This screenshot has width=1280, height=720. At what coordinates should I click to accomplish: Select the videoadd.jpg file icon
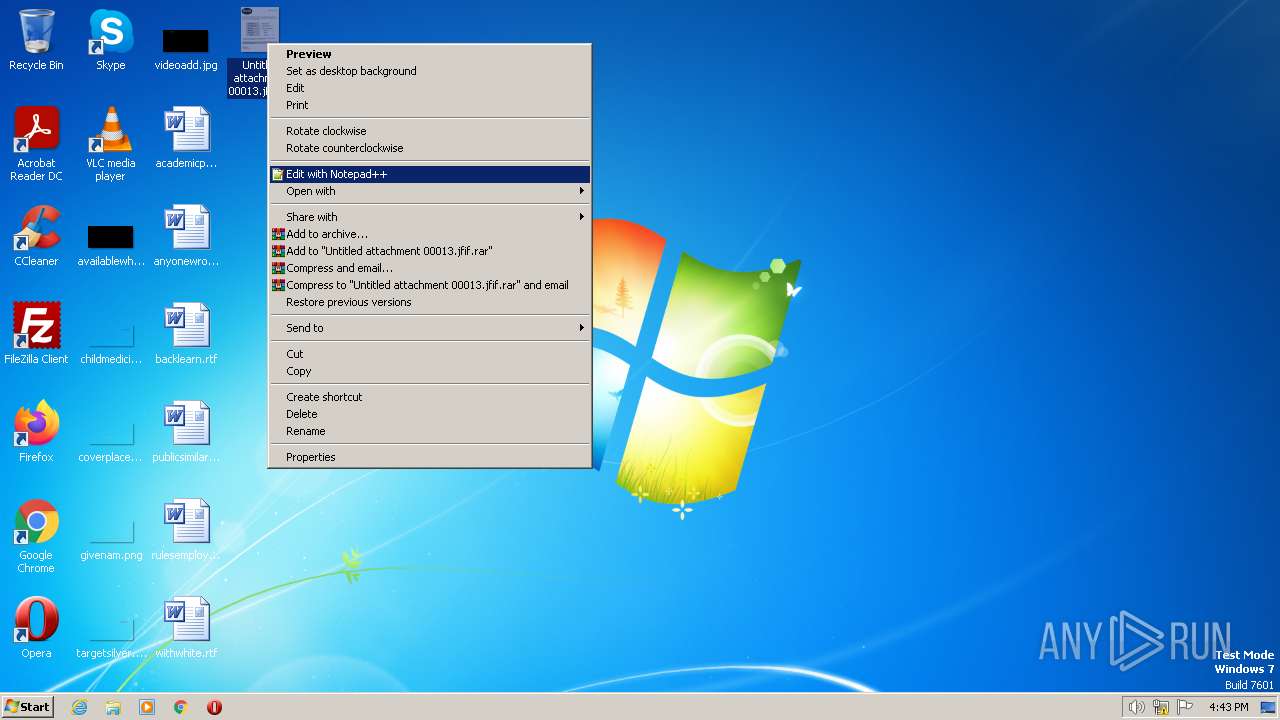[x=185, y=40]
